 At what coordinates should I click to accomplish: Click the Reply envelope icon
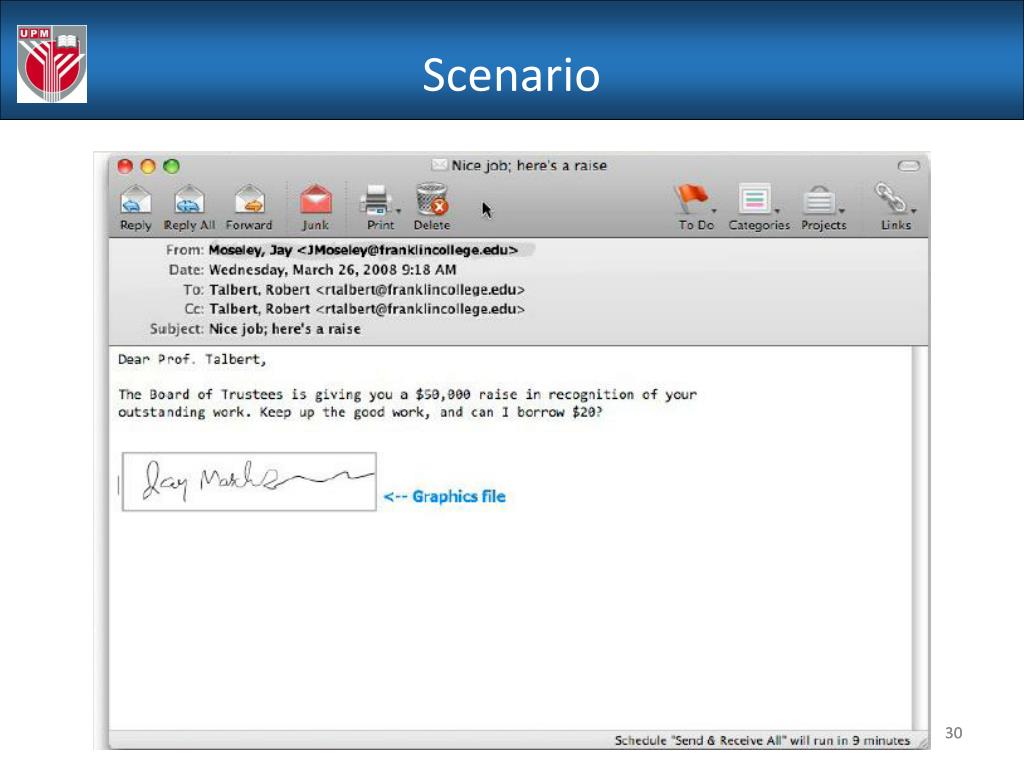136,199
